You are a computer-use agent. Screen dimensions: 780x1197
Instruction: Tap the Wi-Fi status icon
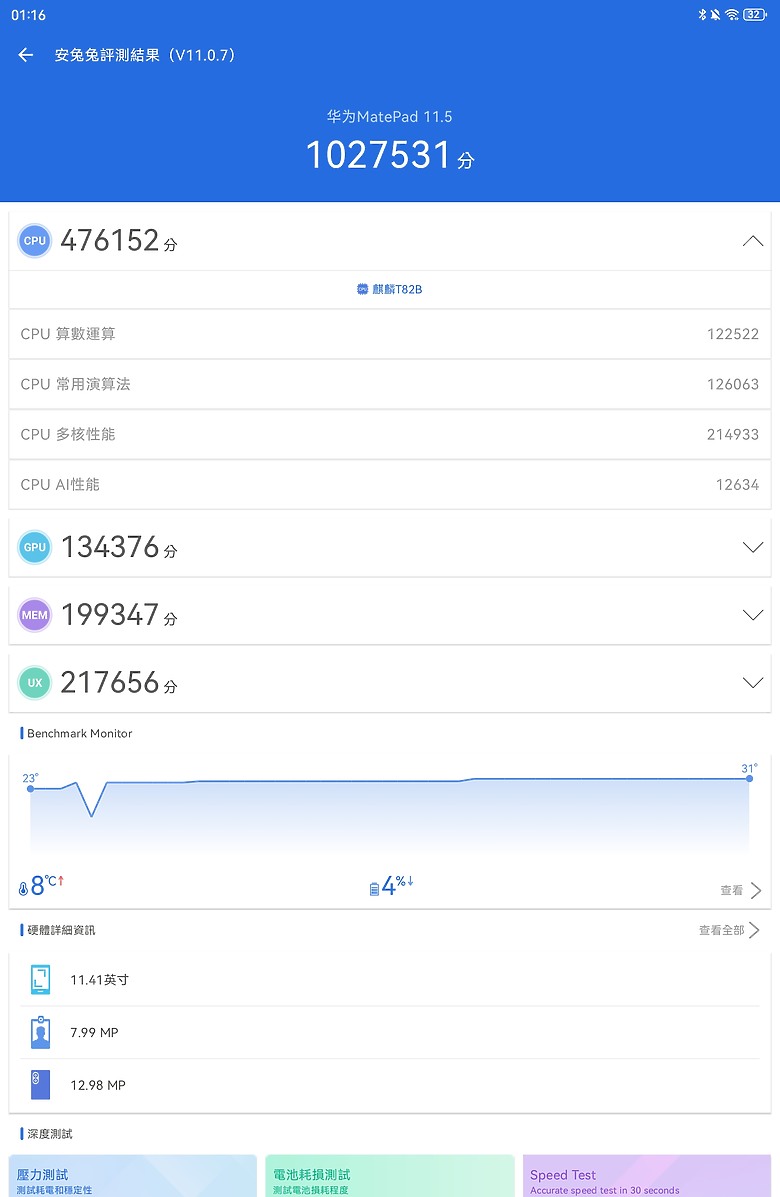tap(732, 15)
